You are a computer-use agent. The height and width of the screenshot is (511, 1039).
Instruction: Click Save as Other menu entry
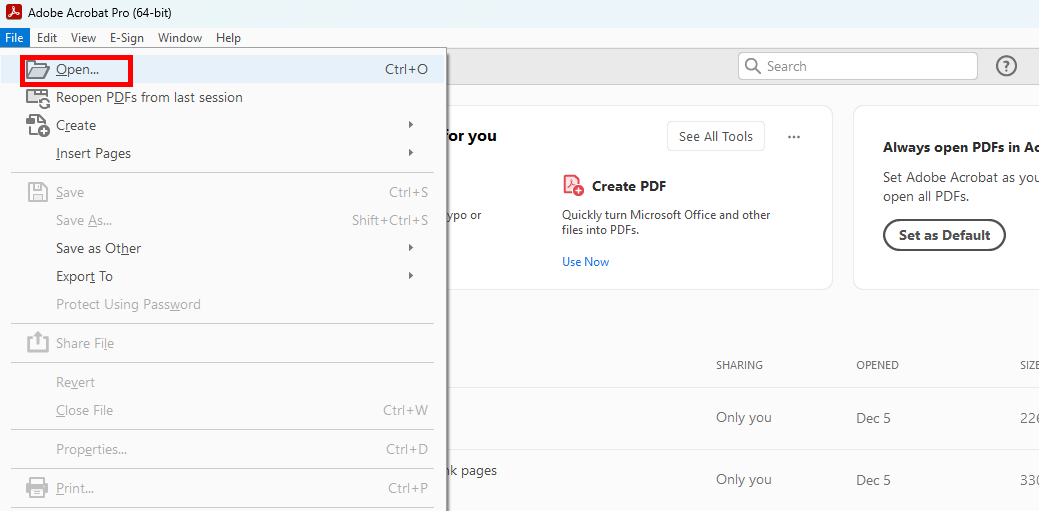(x=223, y=248)
